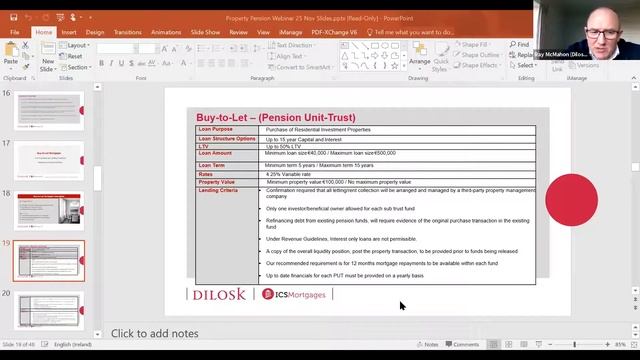
Task: Open Text Direction dropdown
Action: point(293,45)
